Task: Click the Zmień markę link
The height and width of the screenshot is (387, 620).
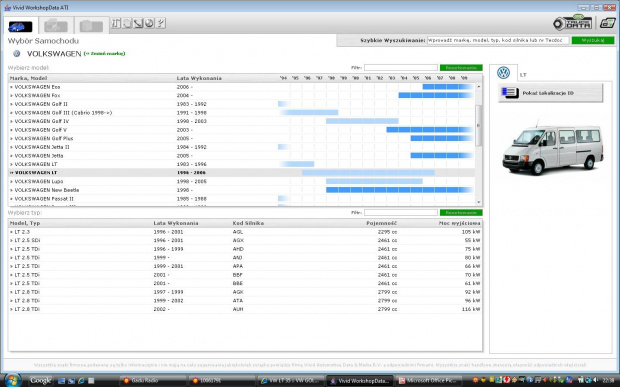Action: point(104,53)
